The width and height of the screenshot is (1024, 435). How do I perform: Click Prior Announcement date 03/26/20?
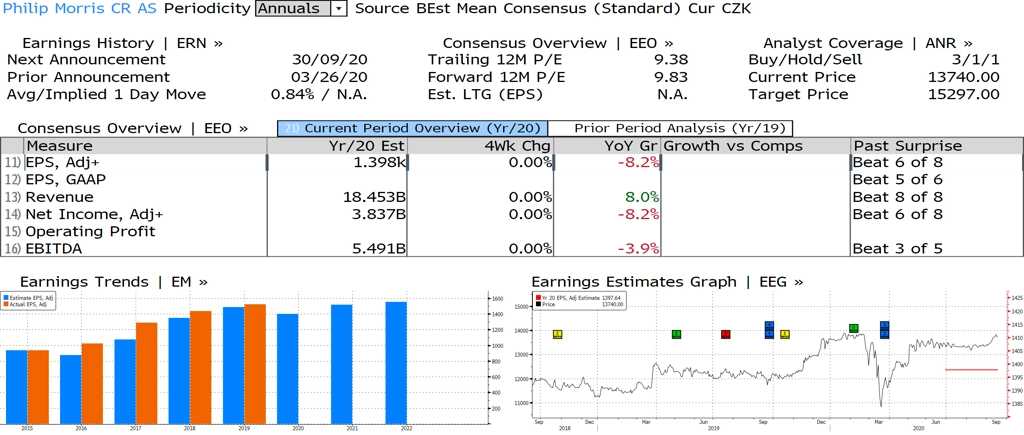[330, 76]
